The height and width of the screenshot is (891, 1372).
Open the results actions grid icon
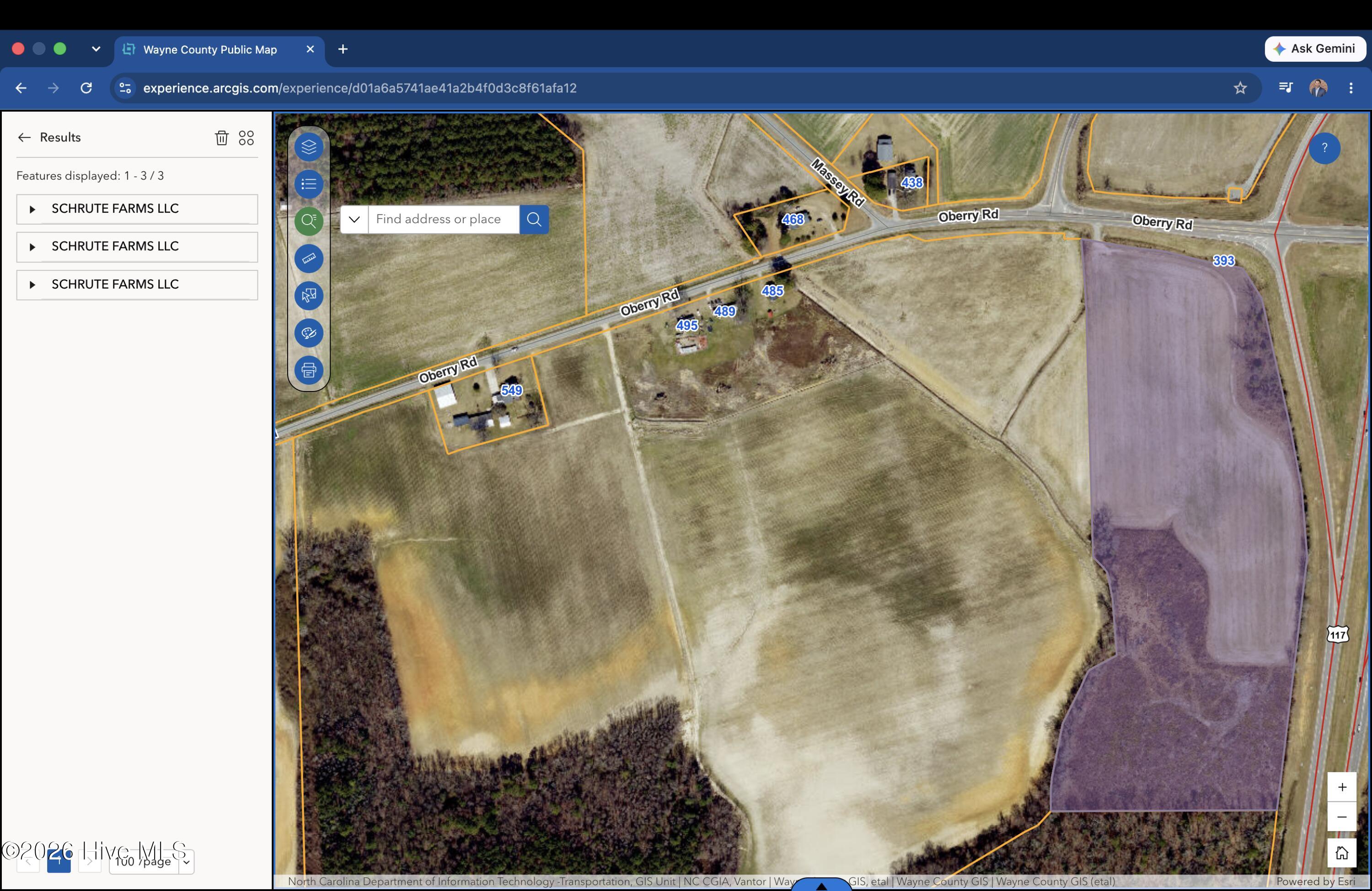246,138
